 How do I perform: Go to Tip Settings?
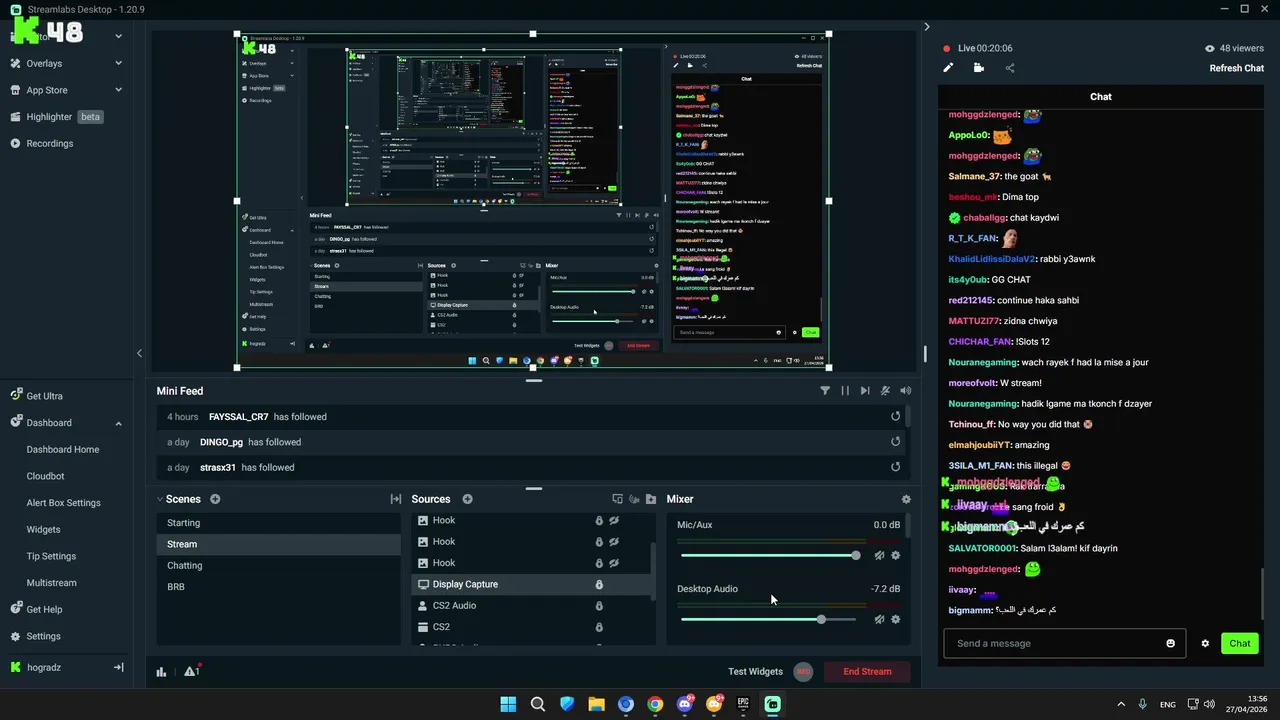51,556
